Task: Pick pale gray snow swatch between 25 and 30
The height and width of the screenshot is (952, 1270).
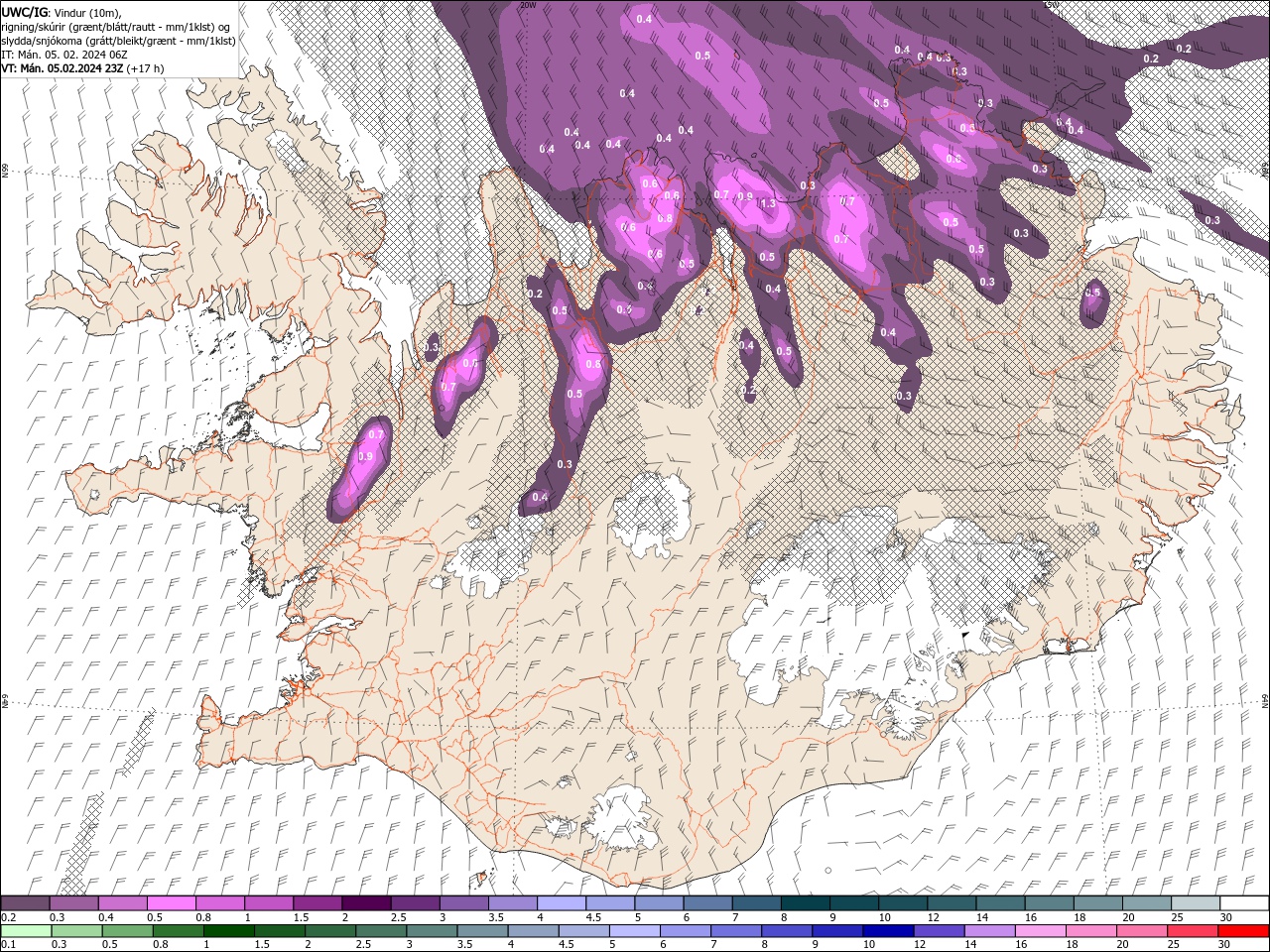Action: coord(1197,902)
